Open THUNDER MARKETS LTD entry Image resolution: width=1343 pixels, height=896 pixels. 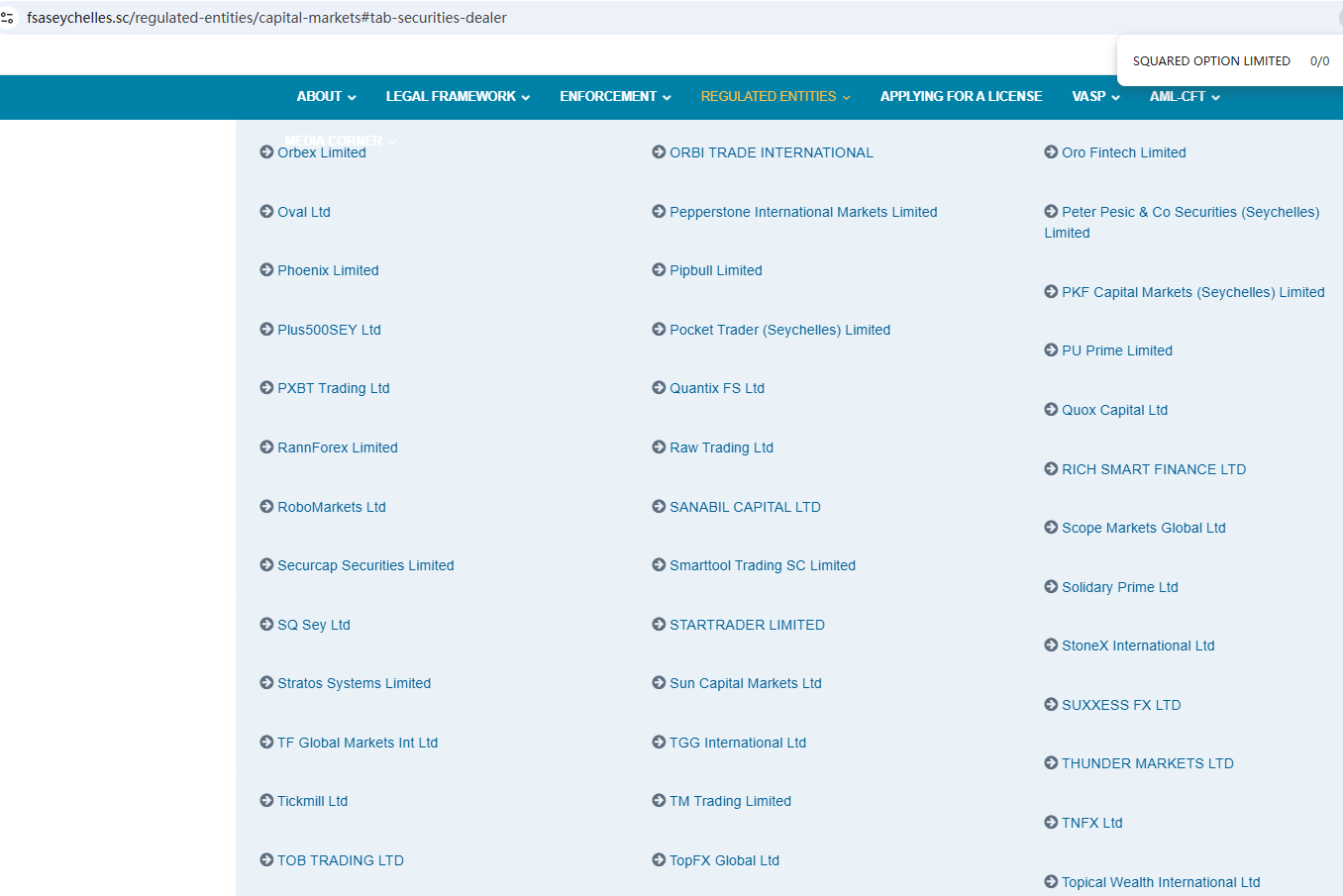1147,763
